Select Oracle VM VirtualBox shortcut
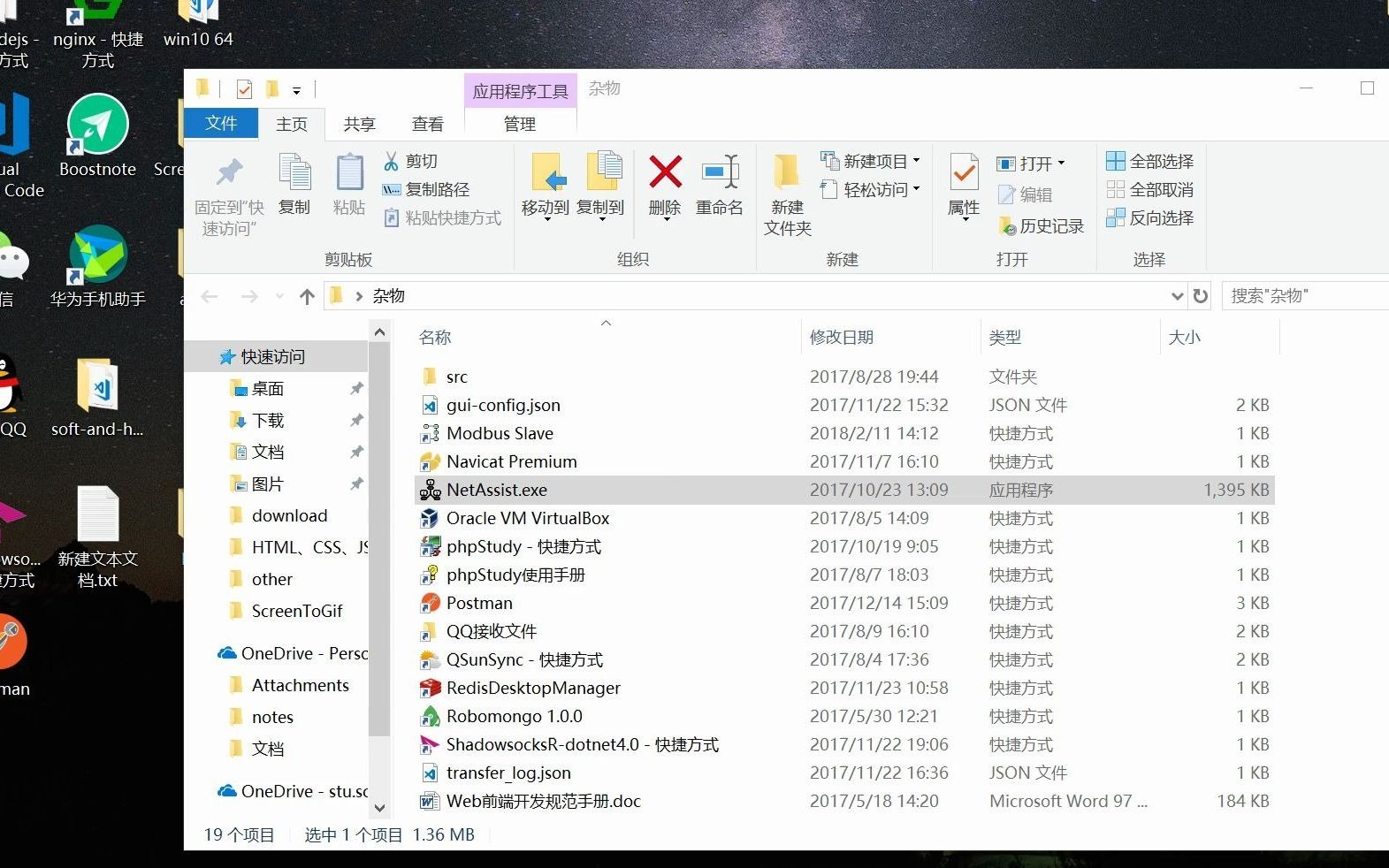The width and height of the screenshot is (1389, 868). [x=528, y=518]
